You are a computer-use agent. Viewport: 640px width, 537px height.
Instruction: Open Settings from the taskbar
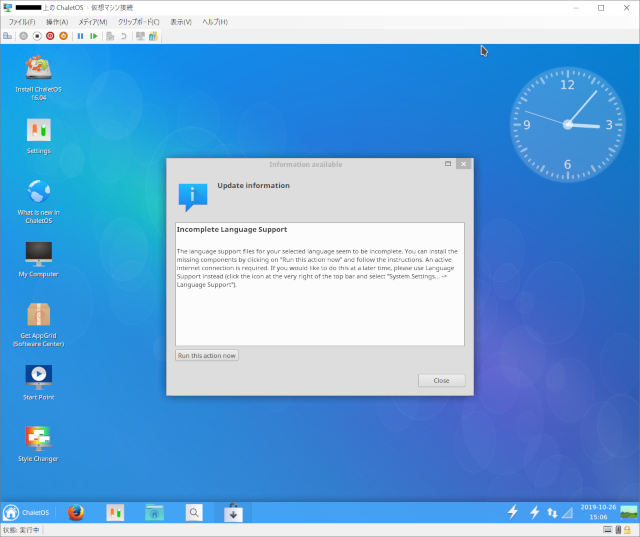click(115, 513)
